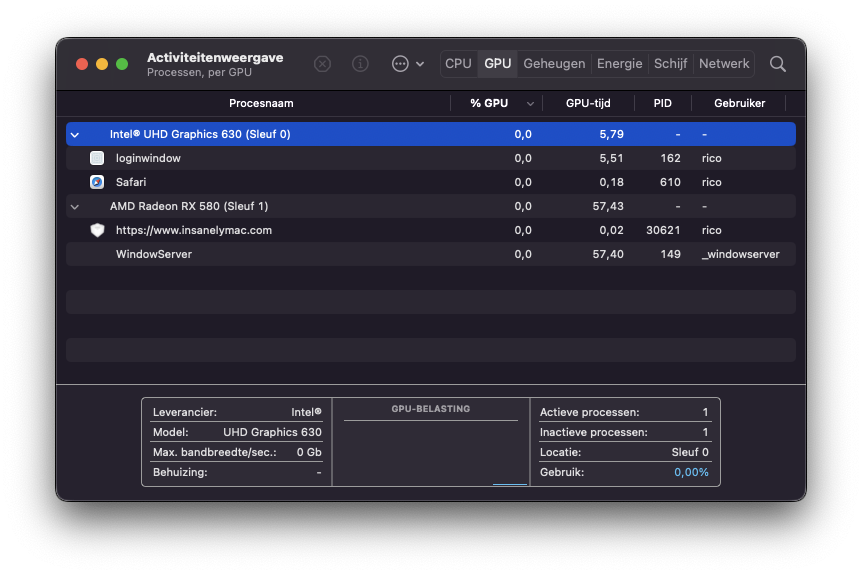Click the PID value 30621

pyautogui.click(x=663, y=230)
